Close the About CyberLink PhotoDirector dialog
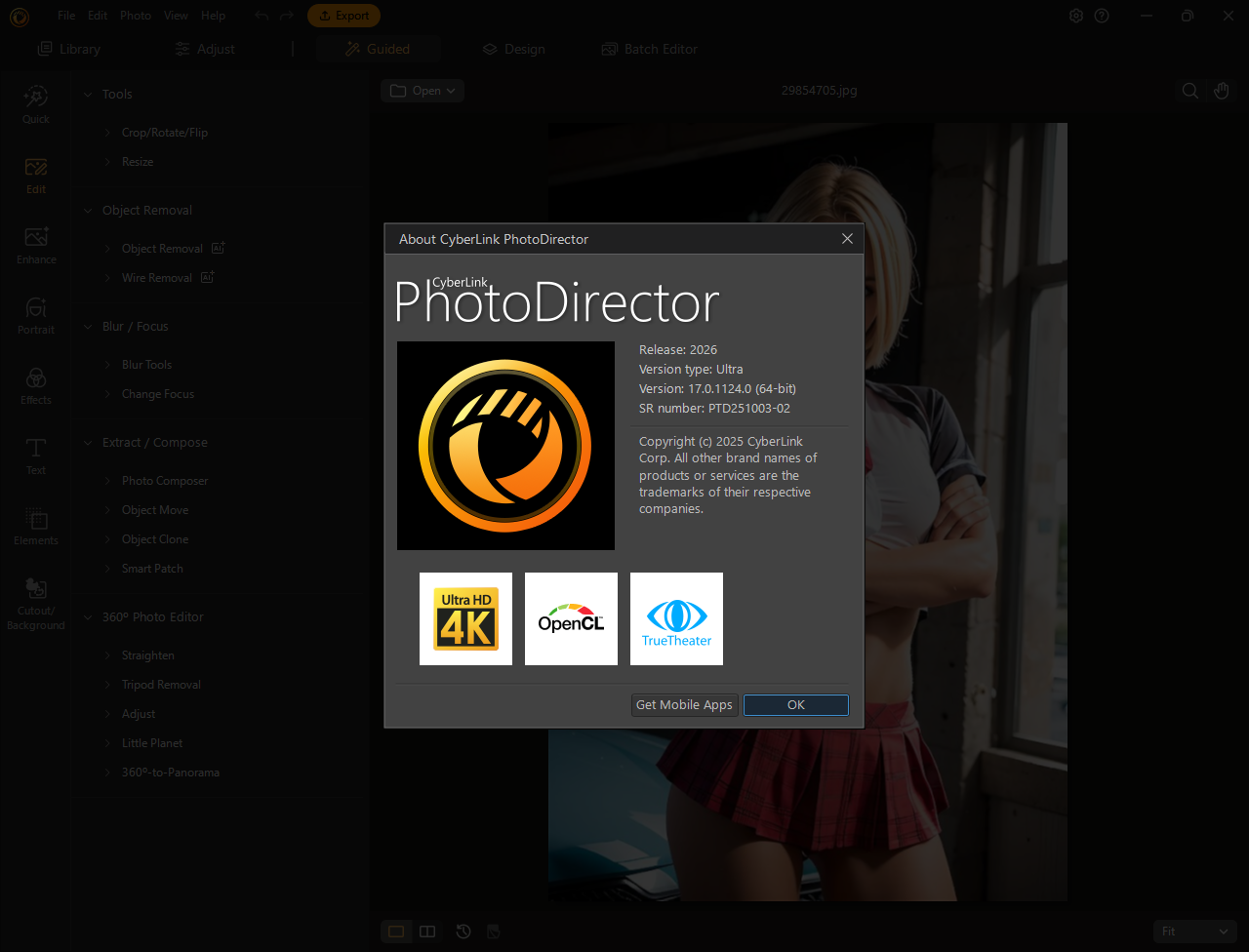The height and width of the screenshot is (952, 1249). 847,239
